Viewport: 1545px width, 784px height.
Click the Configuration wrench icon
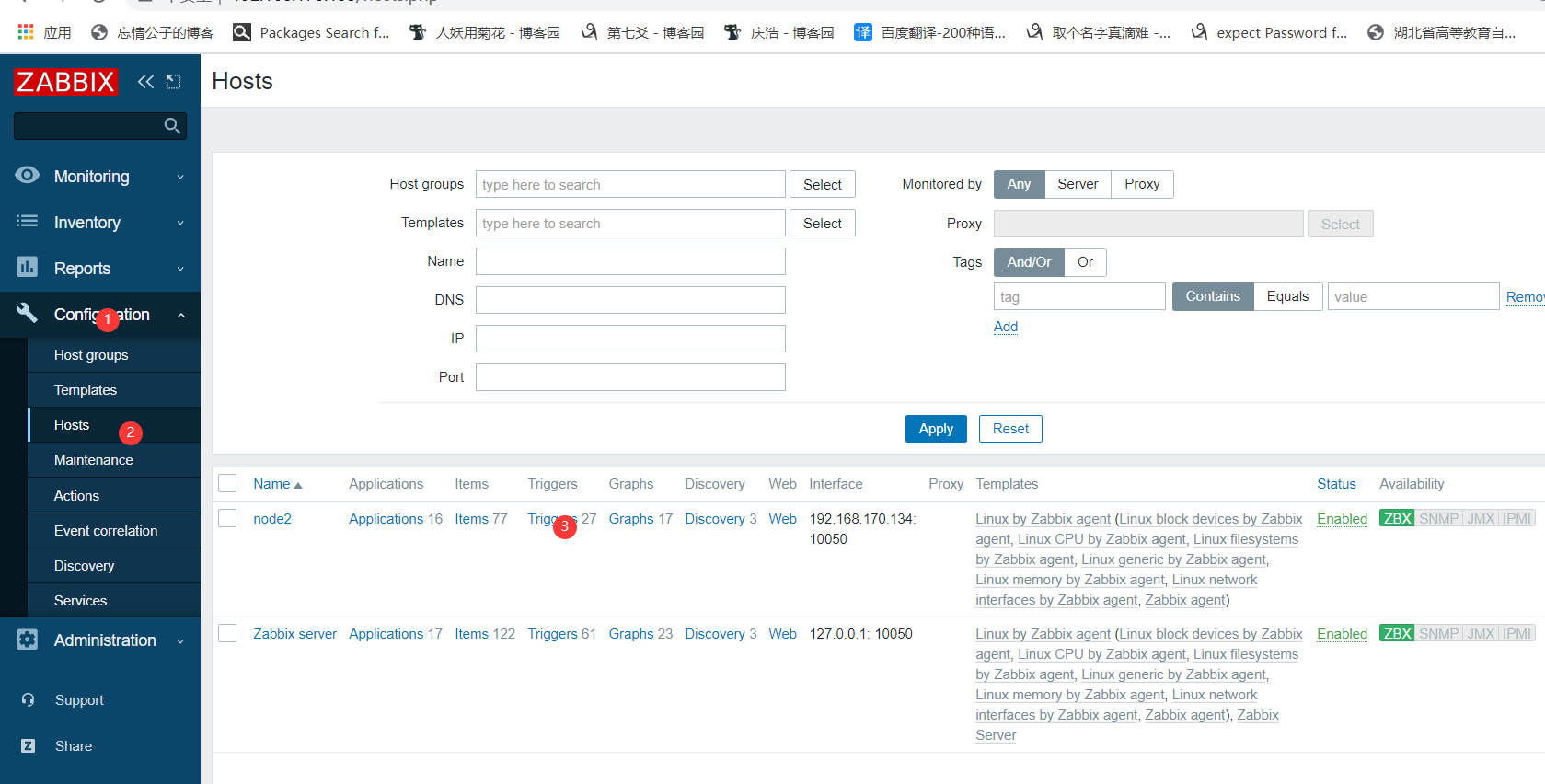[28, 313]
